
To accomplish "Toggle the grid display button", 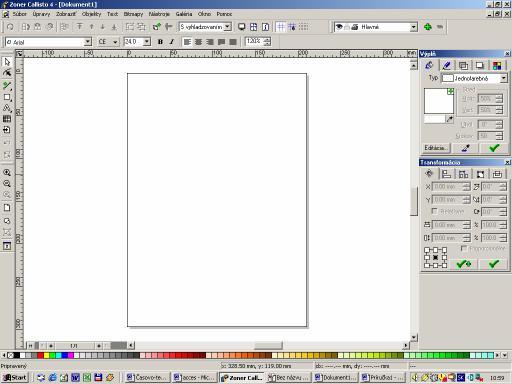I will point(281,27).
